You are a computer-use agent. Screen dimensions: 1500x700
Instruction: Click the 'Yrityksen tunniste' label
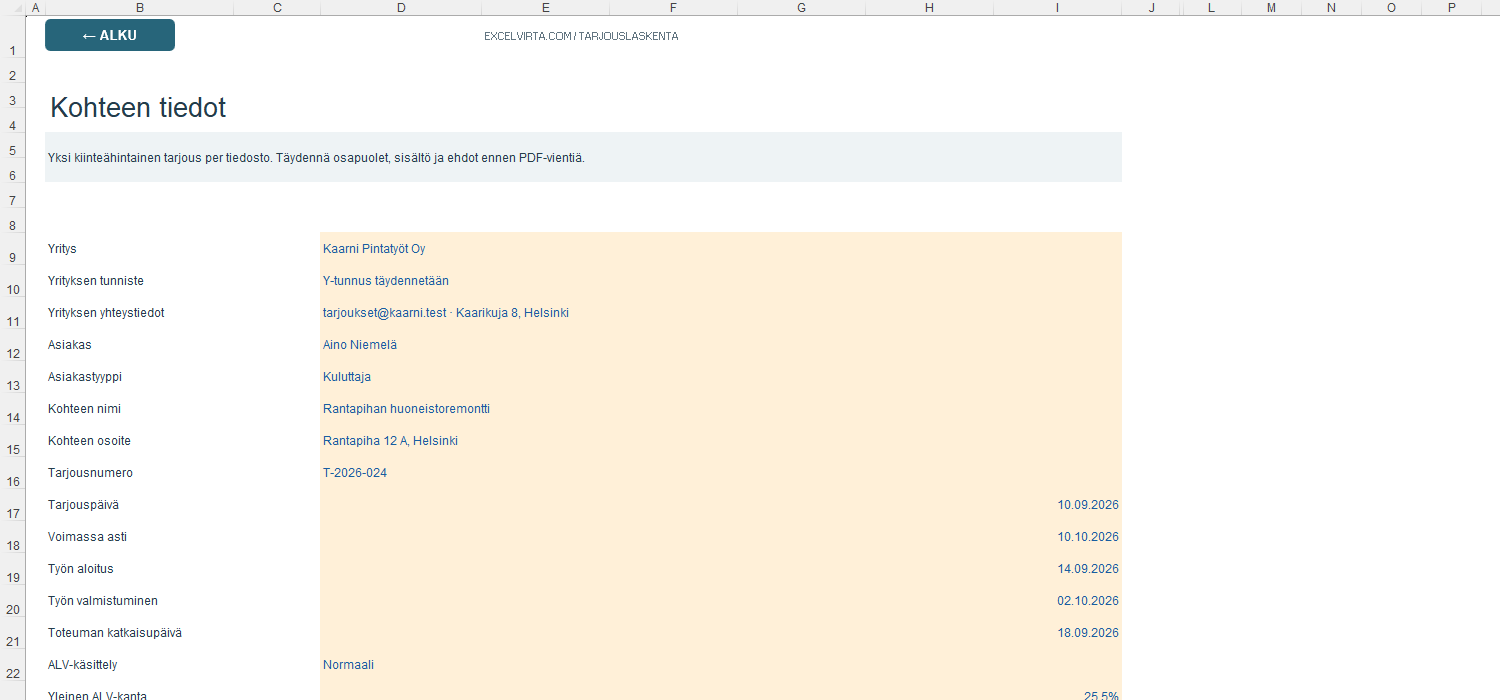(x=96, y=281)
